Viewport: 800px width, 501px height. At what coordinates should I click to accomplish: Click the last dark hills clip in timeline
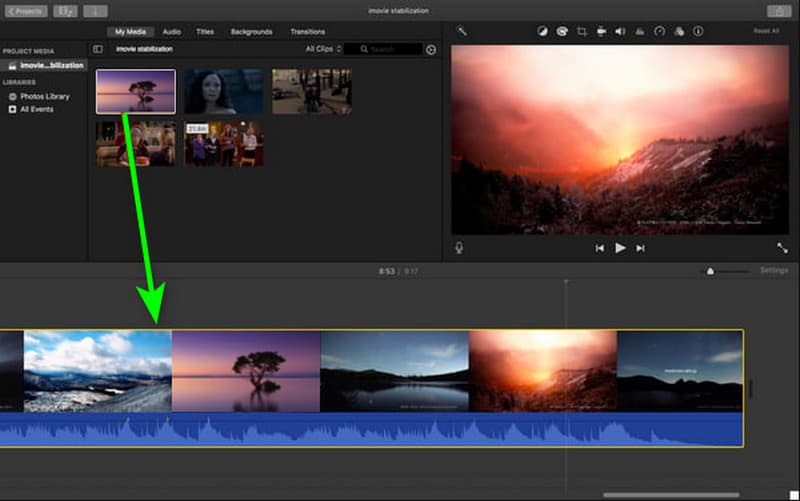pos(680,371)
